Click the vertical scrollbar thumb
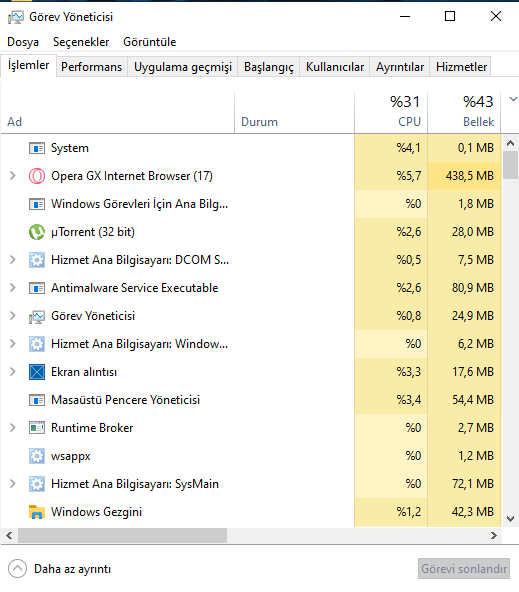 click(510, 165)
